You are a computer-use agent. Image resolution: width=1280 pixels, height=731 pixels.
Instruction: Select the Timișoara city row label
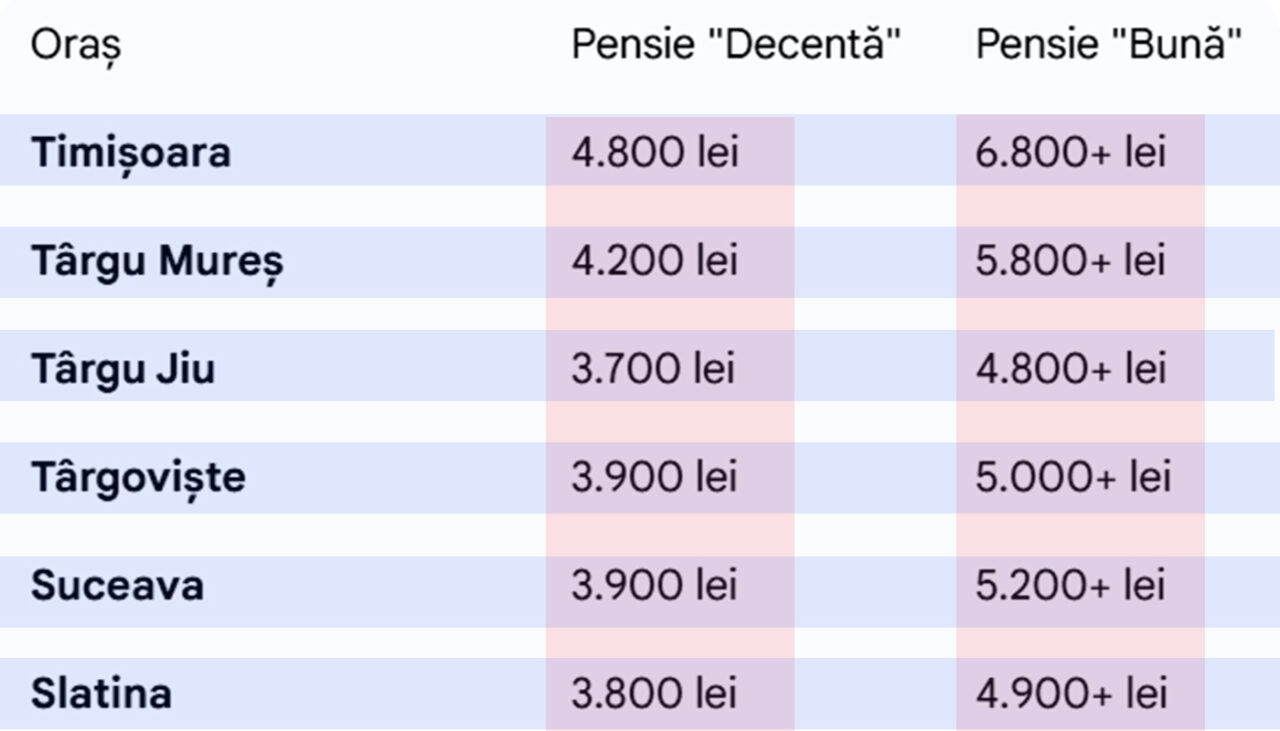131,152
